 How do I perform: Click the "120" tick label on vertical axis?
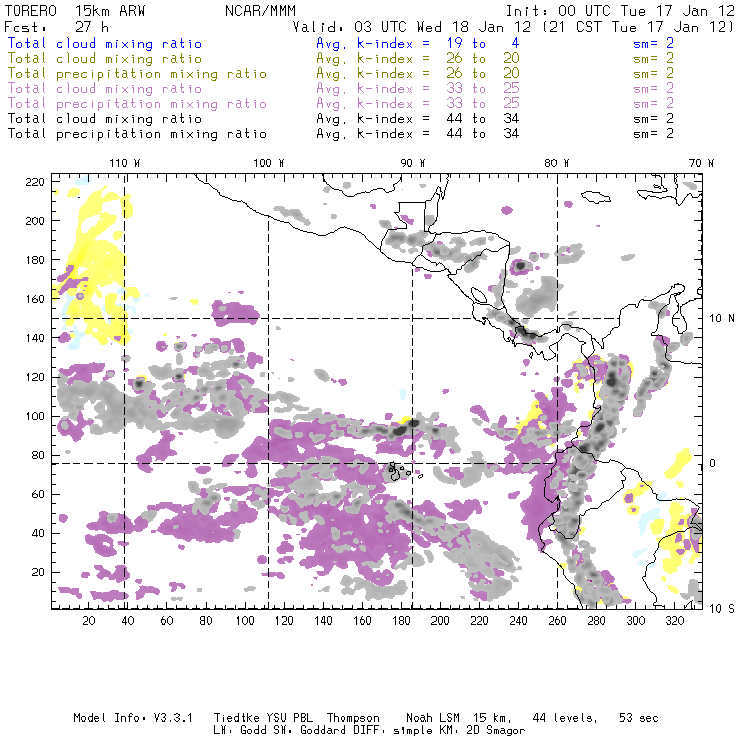[x=35, y=377]
